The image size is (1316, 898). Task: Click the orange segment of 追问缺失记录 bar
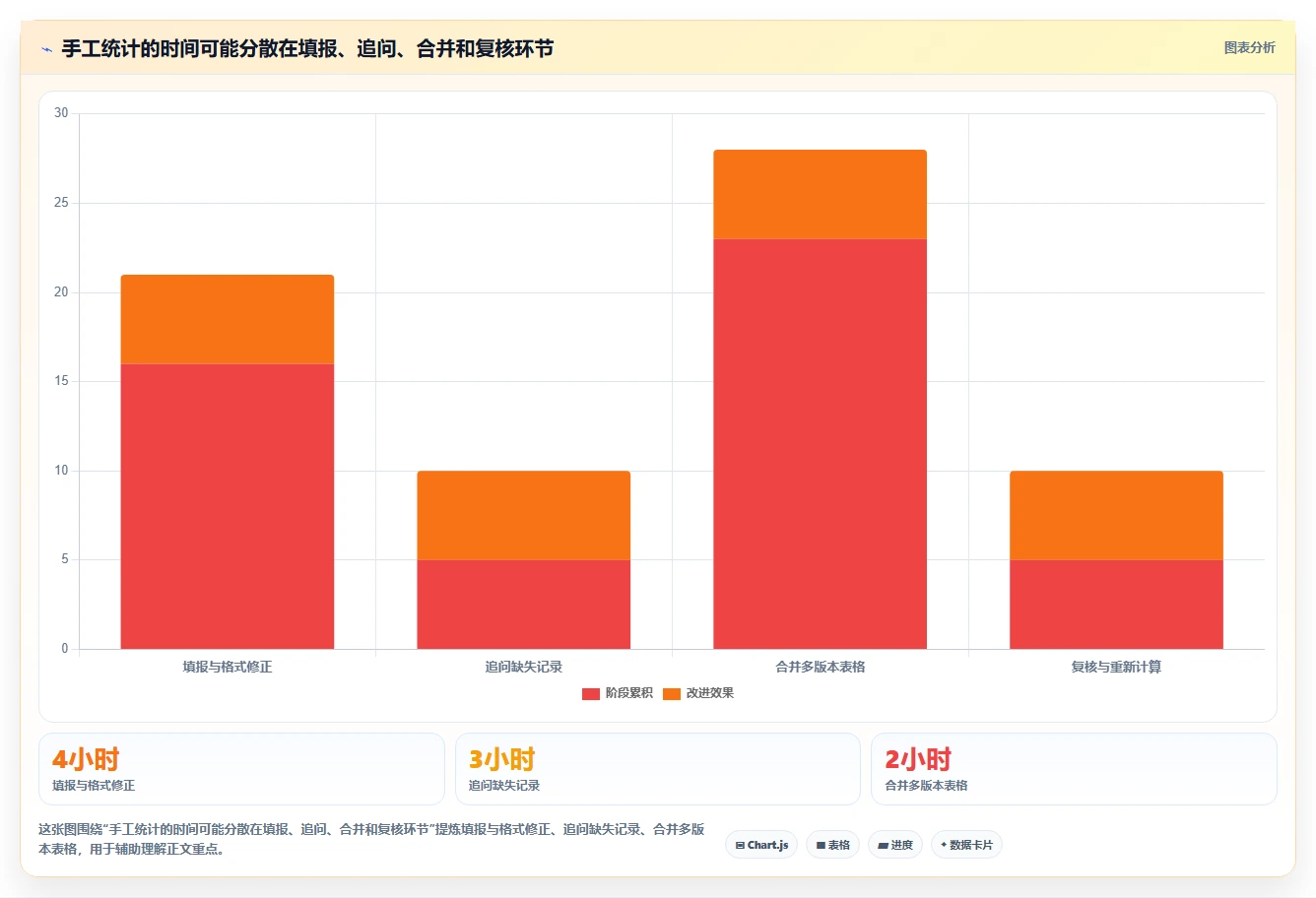click(524, 515)
